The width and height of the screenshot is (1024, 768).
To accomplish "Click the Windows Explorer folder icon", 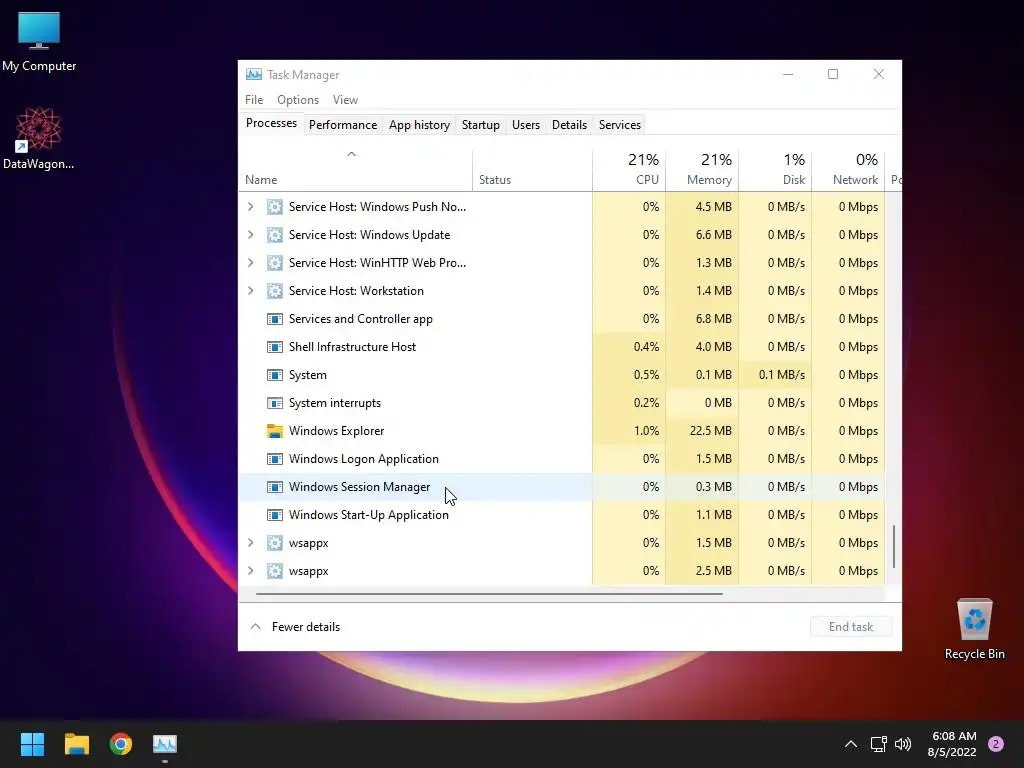I will tap(275, 431).
